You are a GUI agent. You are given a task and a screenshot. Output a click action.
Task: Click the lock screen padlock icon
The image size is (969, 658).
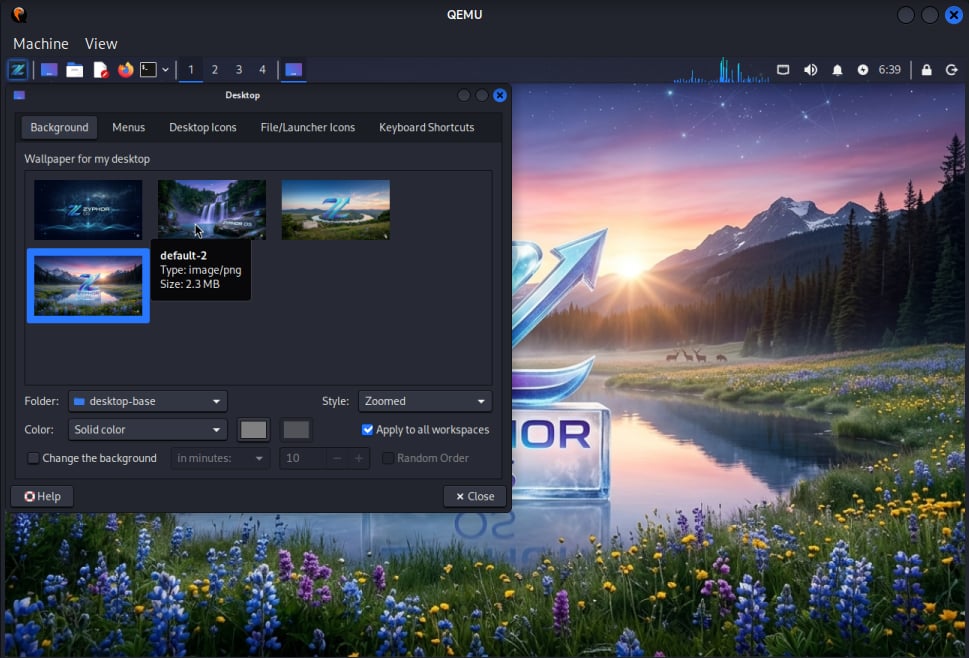tap(926, 70)
